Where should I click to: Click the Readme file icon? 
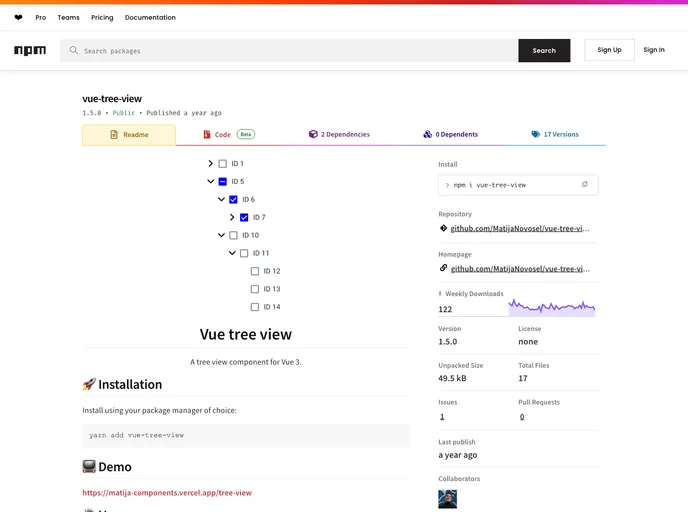click(x=114, y=135)
